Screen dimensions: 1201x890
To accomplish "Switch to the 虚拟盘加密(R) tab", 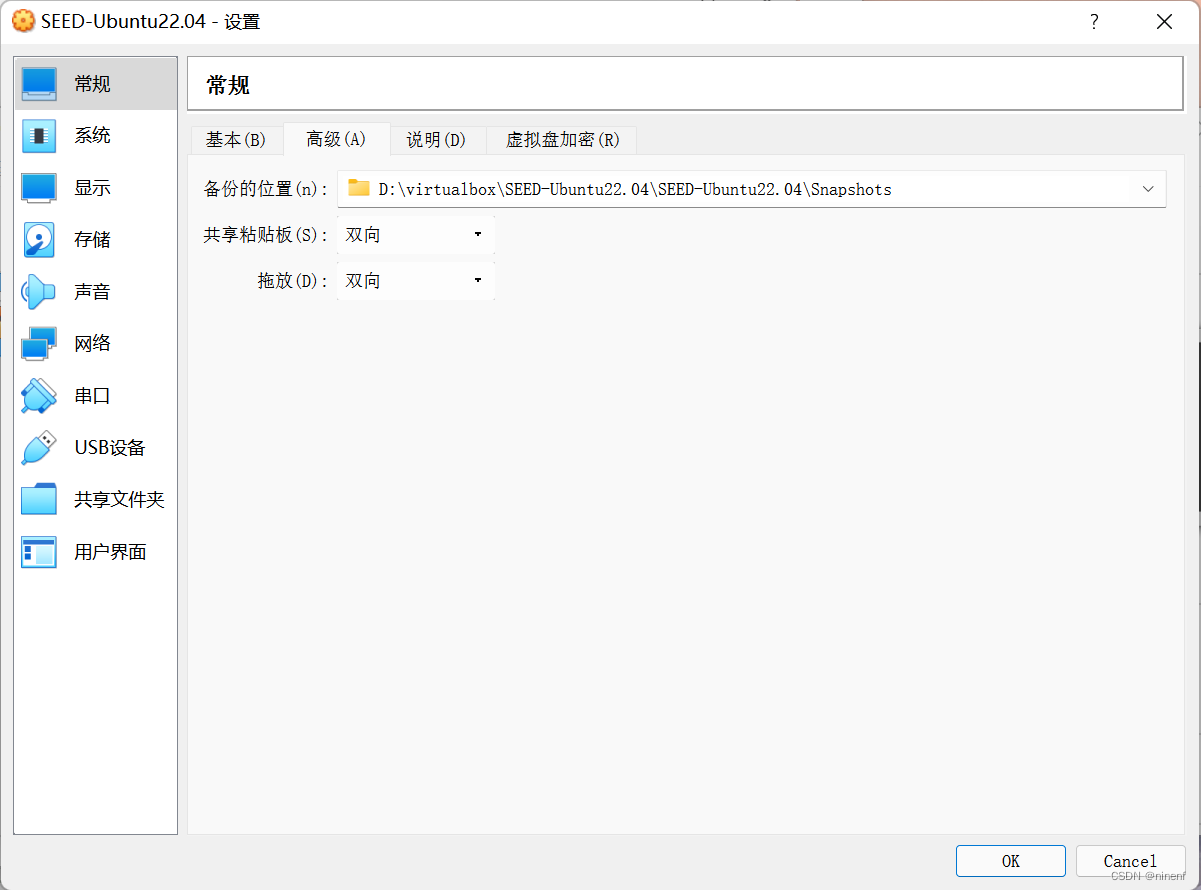I will [x=562, y=140].
